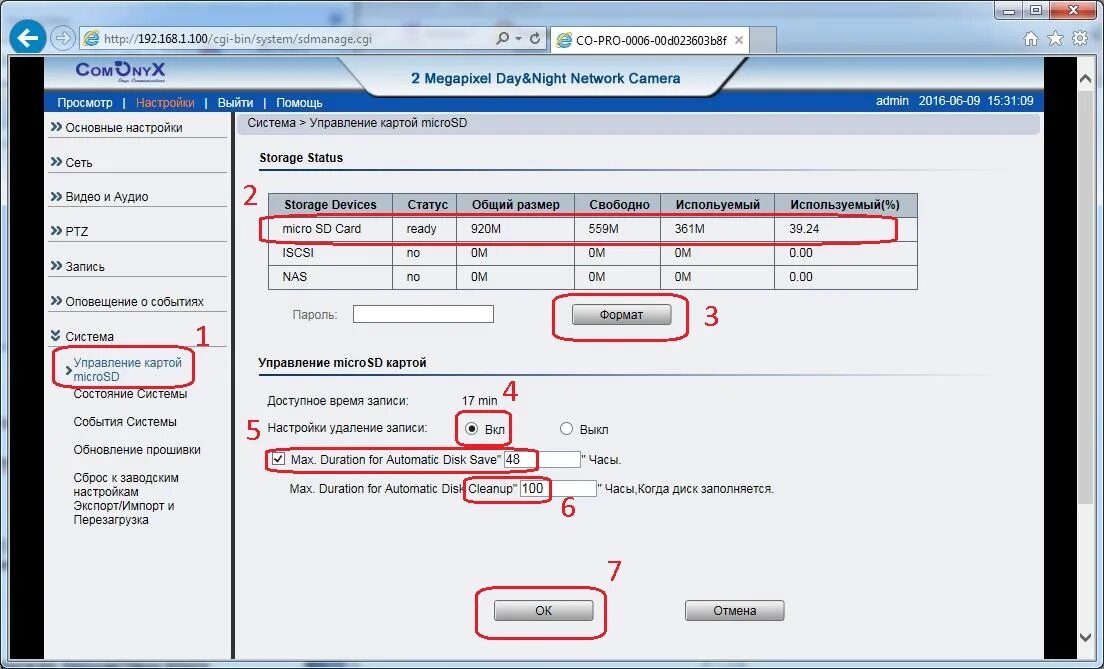The height and width of the screenshot is (669, 1104).
Task: Click the scrollbar down arrow
Action: [1085, 637]
